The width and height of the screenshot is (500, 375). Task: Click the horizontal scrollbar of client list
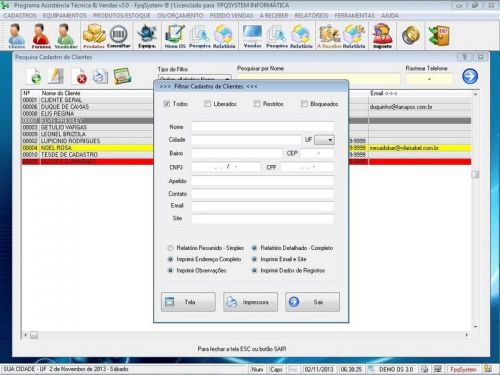point(246,335)
